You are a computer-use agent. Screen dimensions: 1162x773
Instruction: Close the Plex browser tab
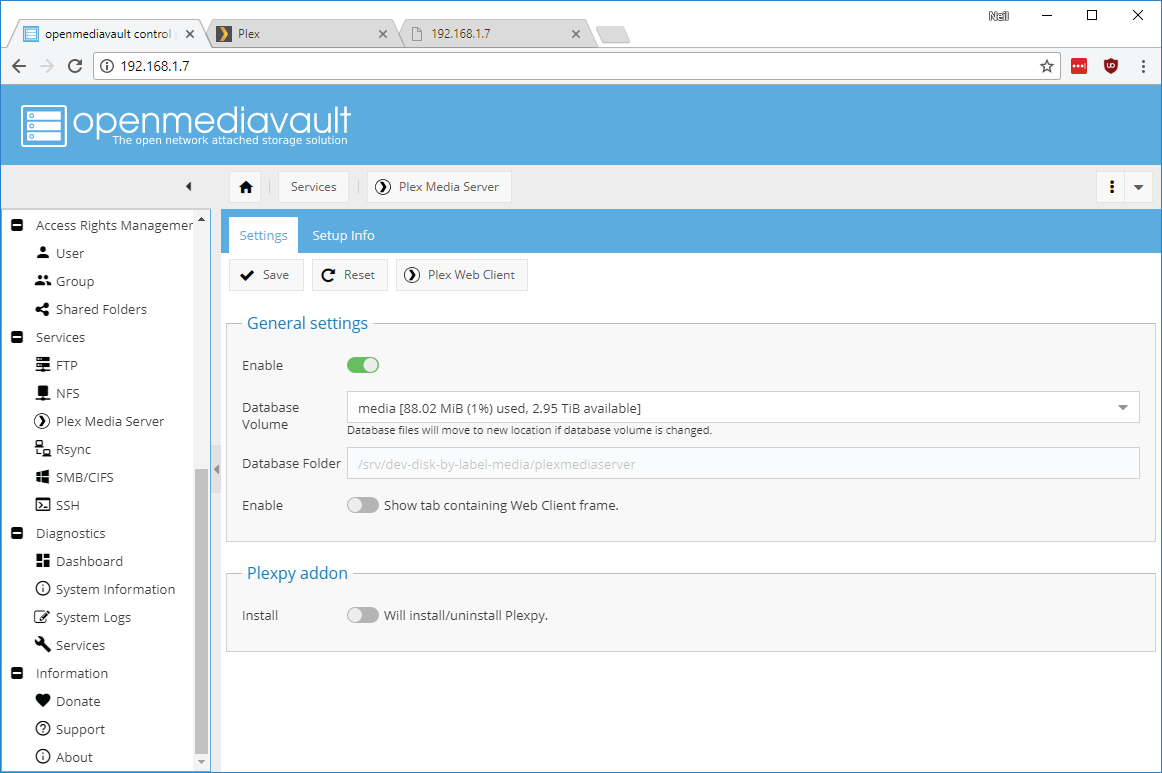(x=382, y=34)
